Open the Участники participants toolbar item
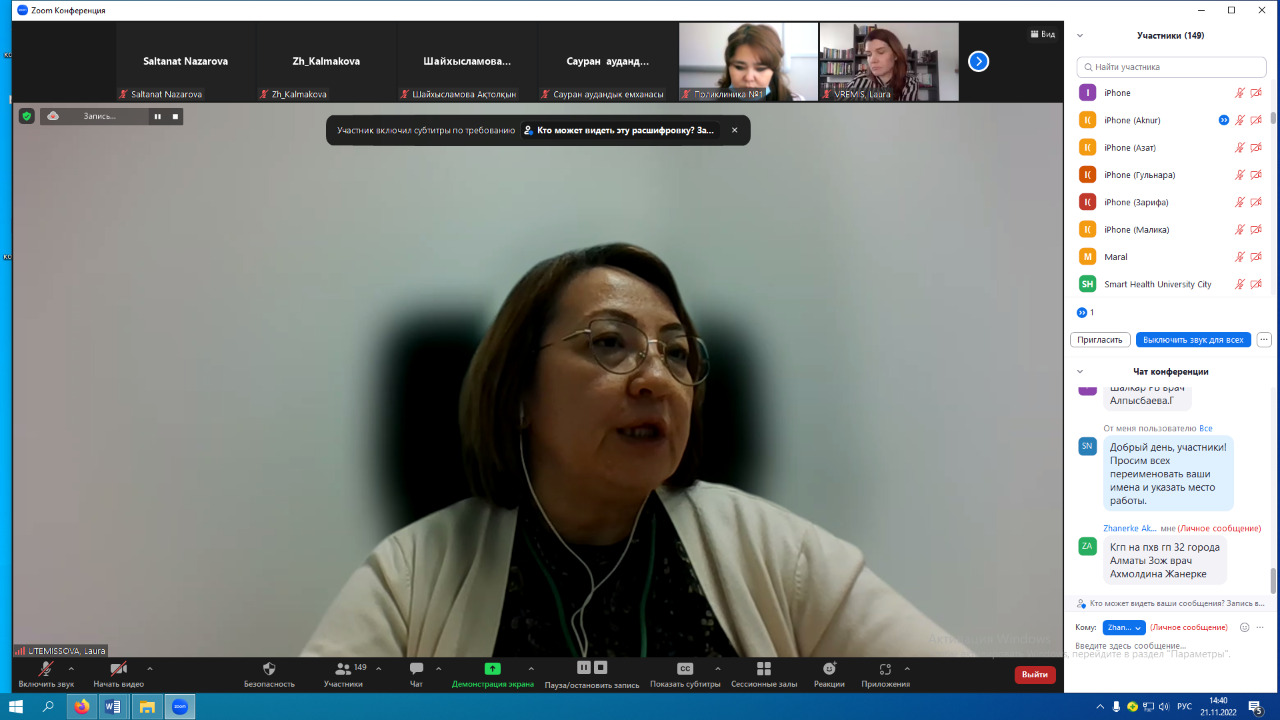The height and width of the screenshot is (720, 1280). [x=343, y=669]
